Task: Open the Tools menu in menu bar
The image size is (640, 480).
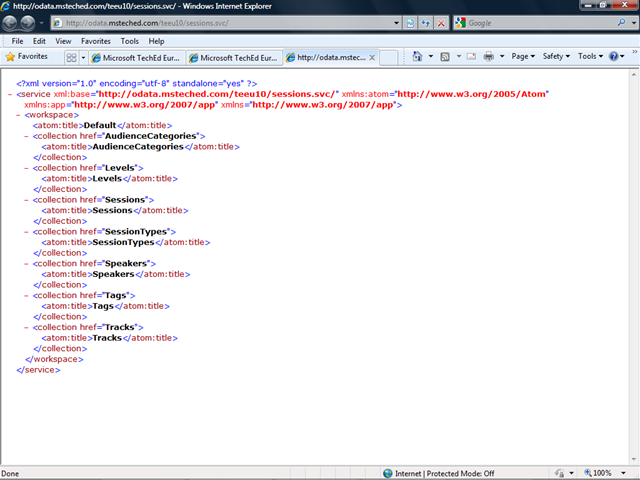Action: (x=130, y=41)
